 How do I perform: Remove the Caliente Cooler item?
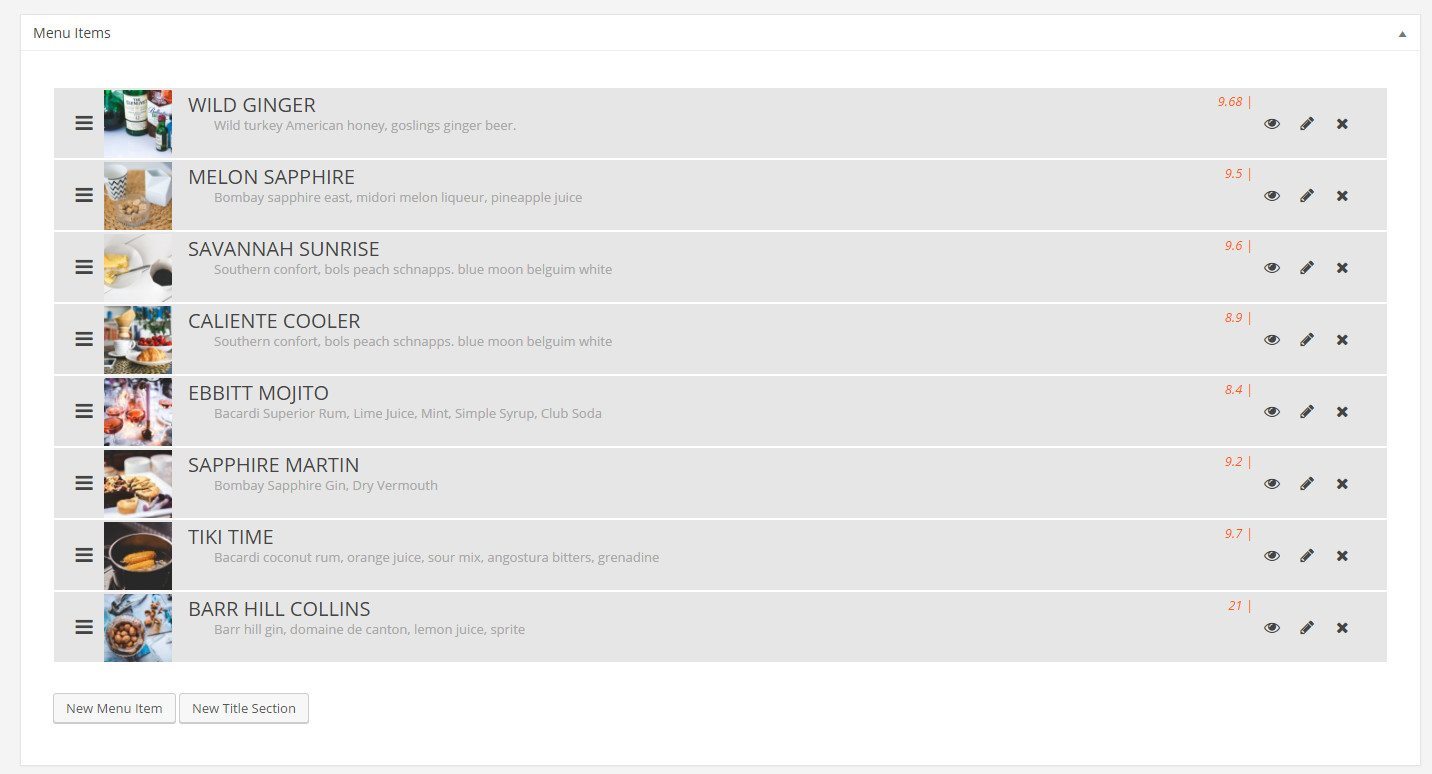point(1342,340)
